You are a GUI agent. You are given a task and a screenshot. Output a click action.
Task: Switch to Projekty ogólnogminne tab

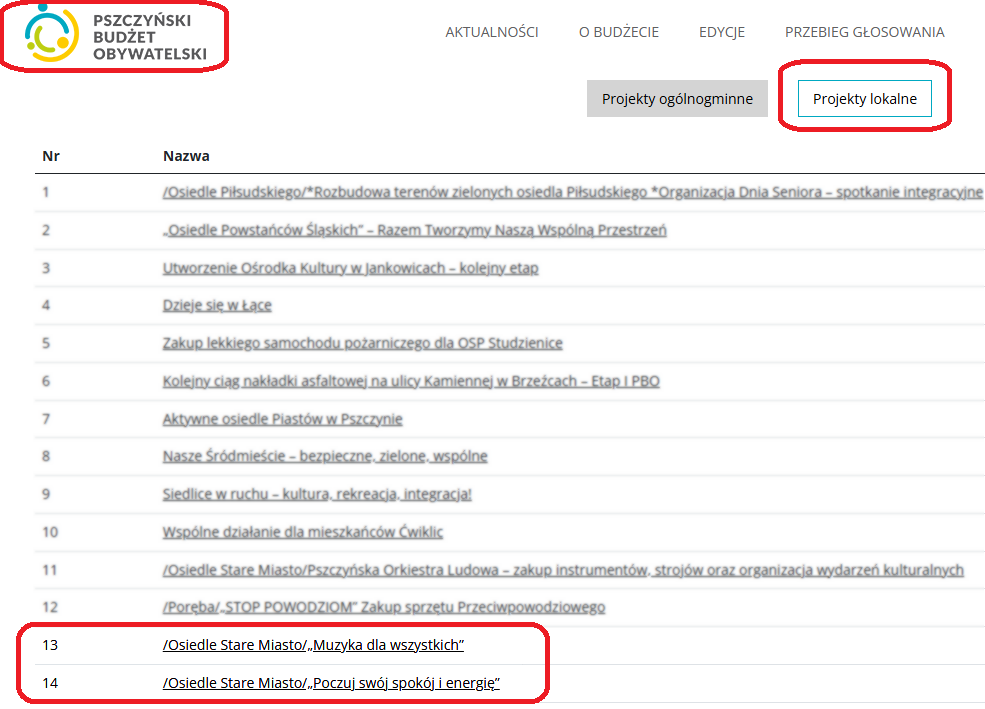[x=677, y=99]
